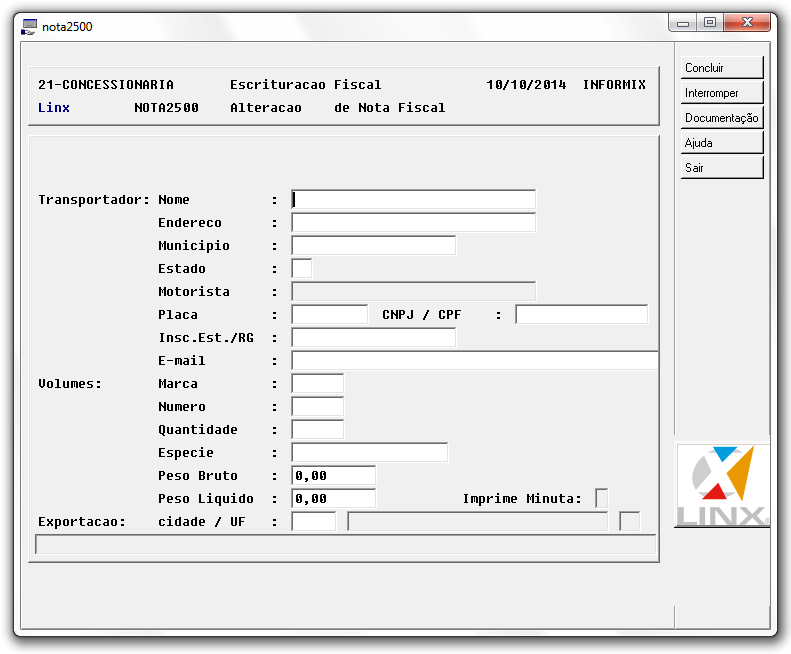Click the Insc.Est./RG input field

coord(373,337)
